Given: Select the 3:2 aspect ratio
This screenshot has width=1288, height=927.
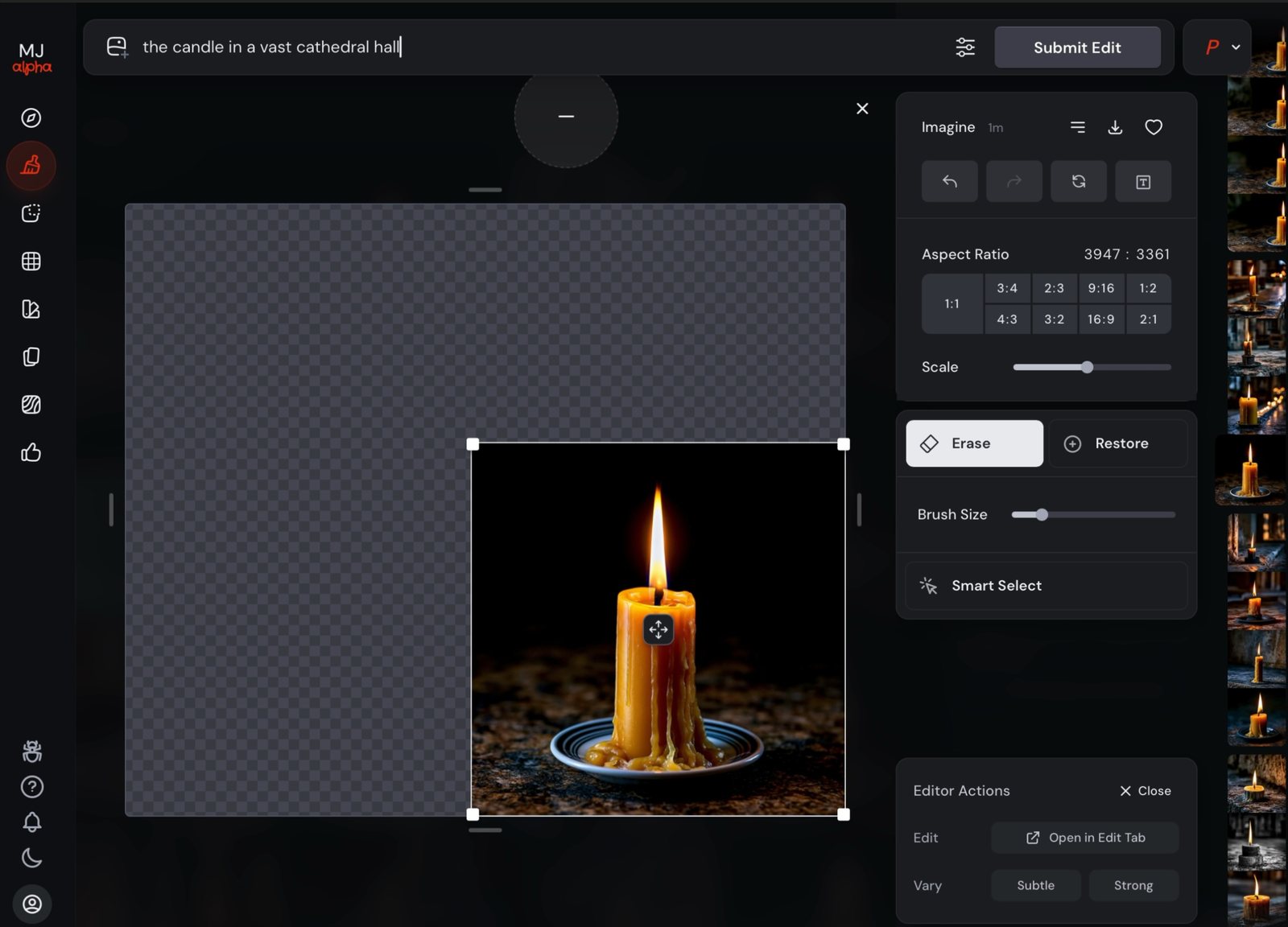Looking at the screenshot, I should [x=1055, y=319].
